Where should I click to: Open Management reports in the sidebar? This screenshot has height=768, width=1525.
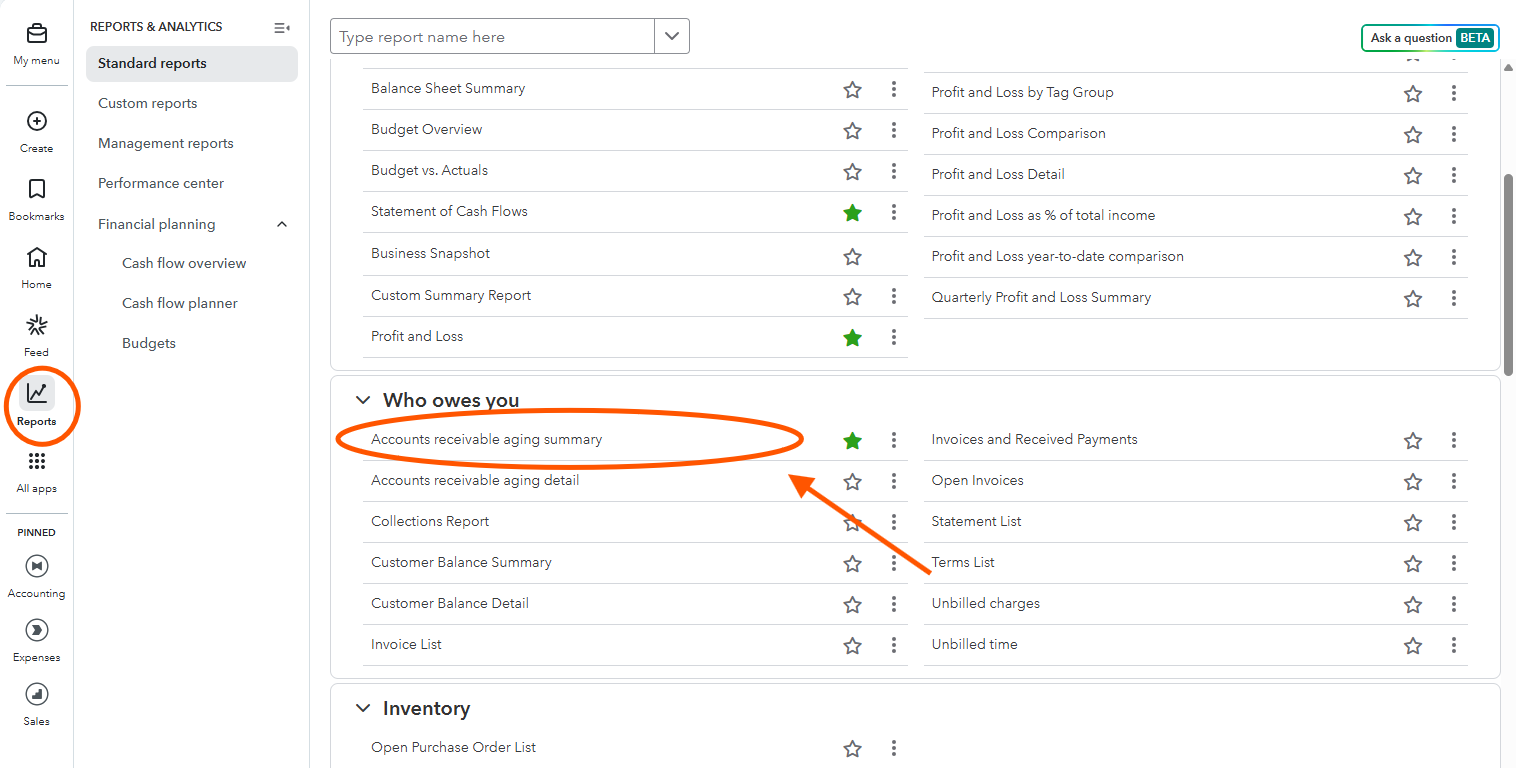coord(165,143)
